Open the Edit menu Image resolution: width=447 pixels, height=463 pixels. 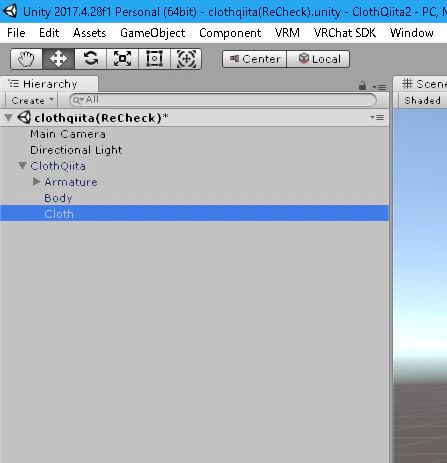pyautogui.click(x=49, y=33)
